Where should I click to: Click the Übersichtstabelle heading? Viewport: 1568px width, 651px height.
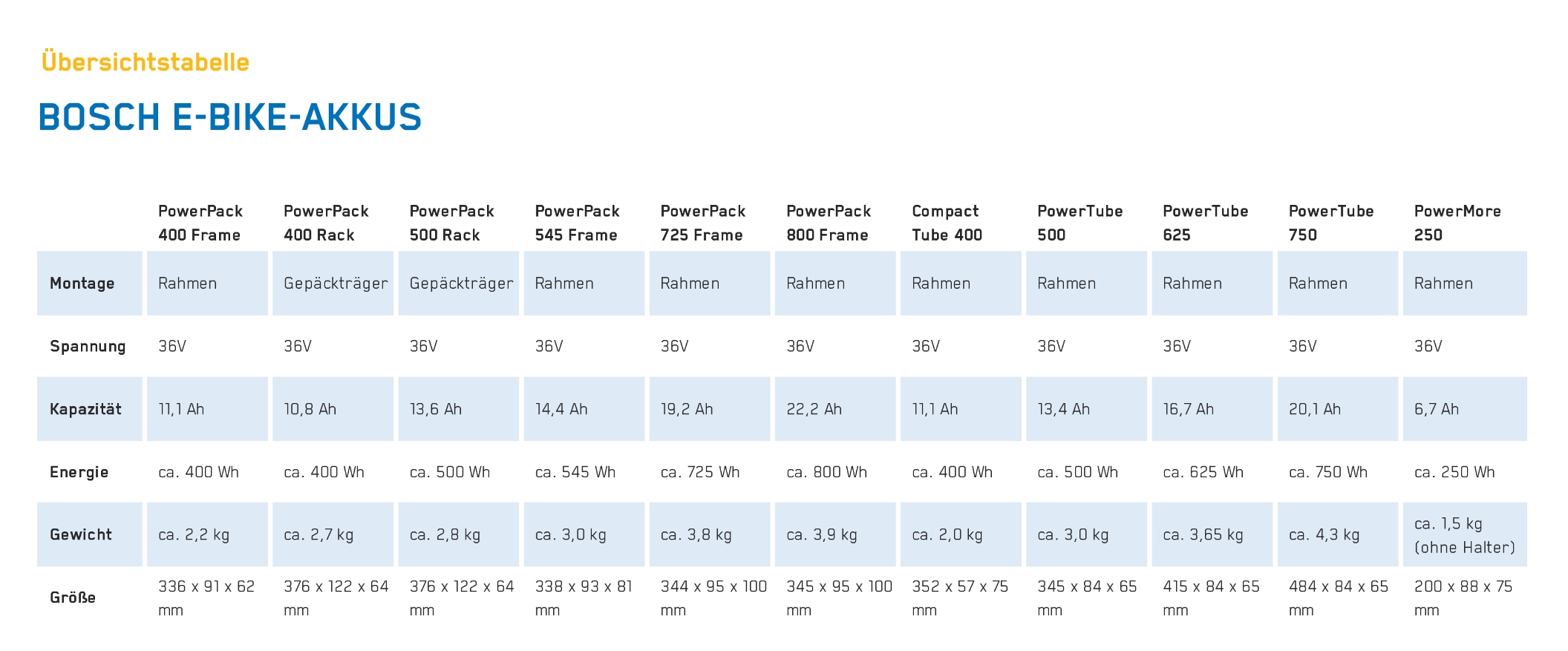click(146, 62)
